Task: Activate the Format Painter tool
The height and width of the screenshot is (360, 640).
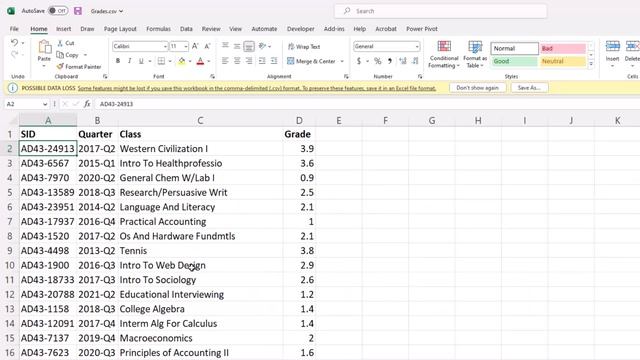Action: tap(79, 67)
